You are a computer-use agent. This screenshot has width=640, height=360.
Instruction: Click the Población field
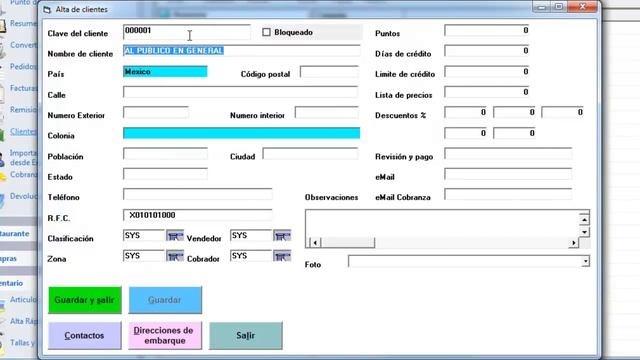[165, 154]
